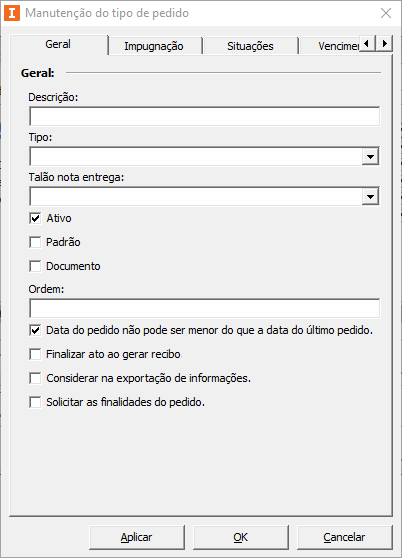Click the Cancelar button
Image resolution: width=402 pixels, height=558 pixels.
pyautogui.click(x=344, y=537)
